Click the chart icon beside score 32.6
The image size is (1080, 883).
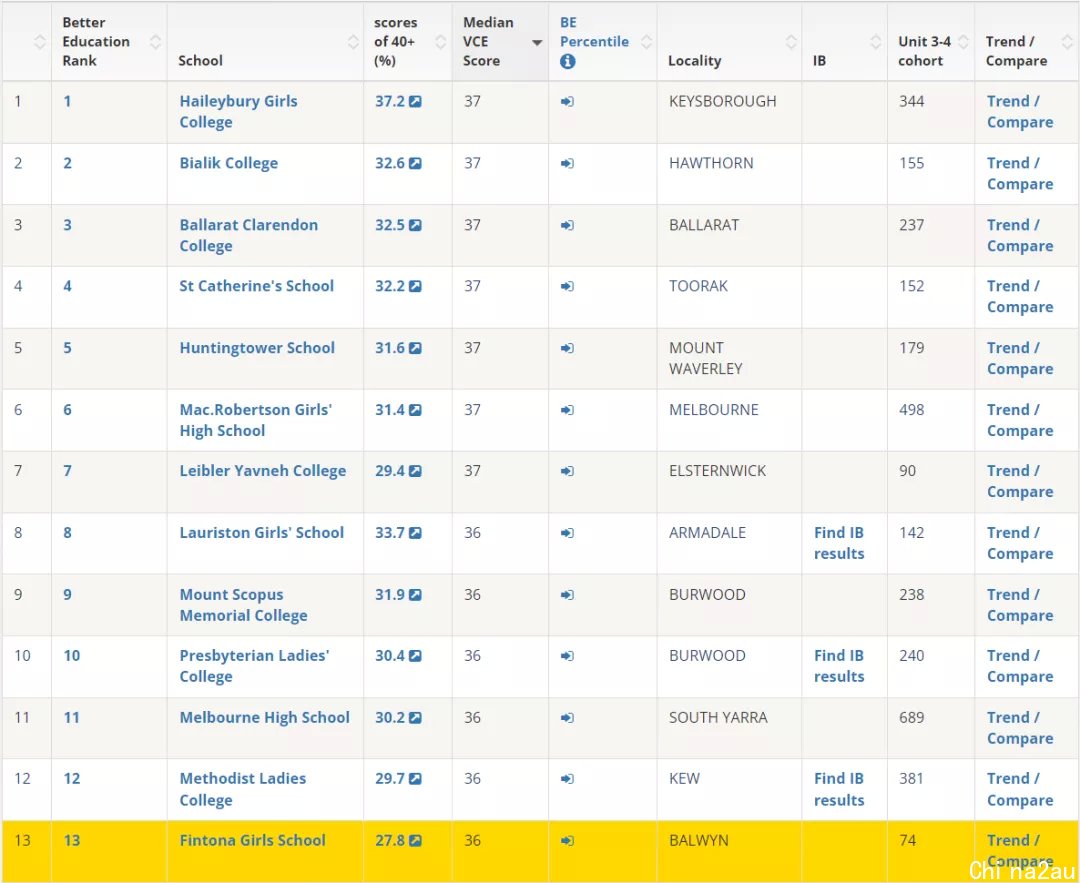pos(415,164)
